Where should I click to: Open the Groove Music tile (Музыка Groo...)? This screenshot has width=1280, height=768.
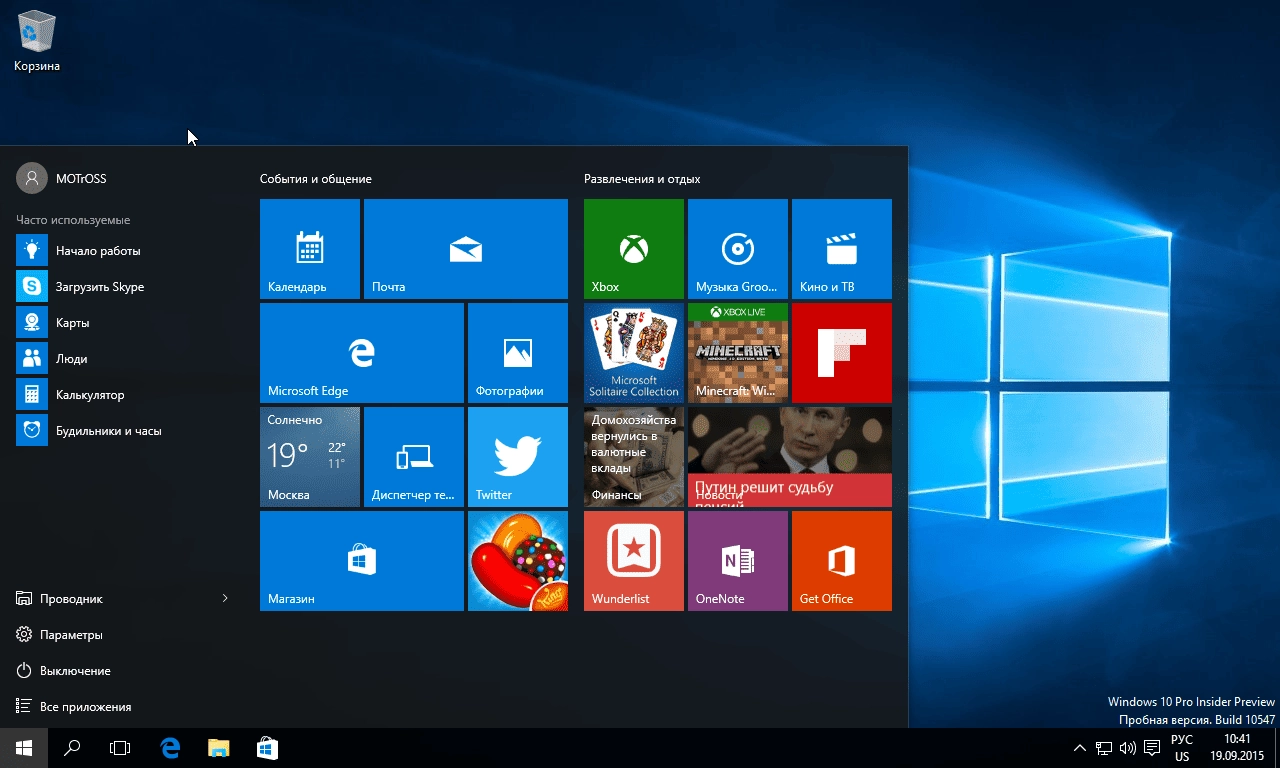tap(738, 249)
